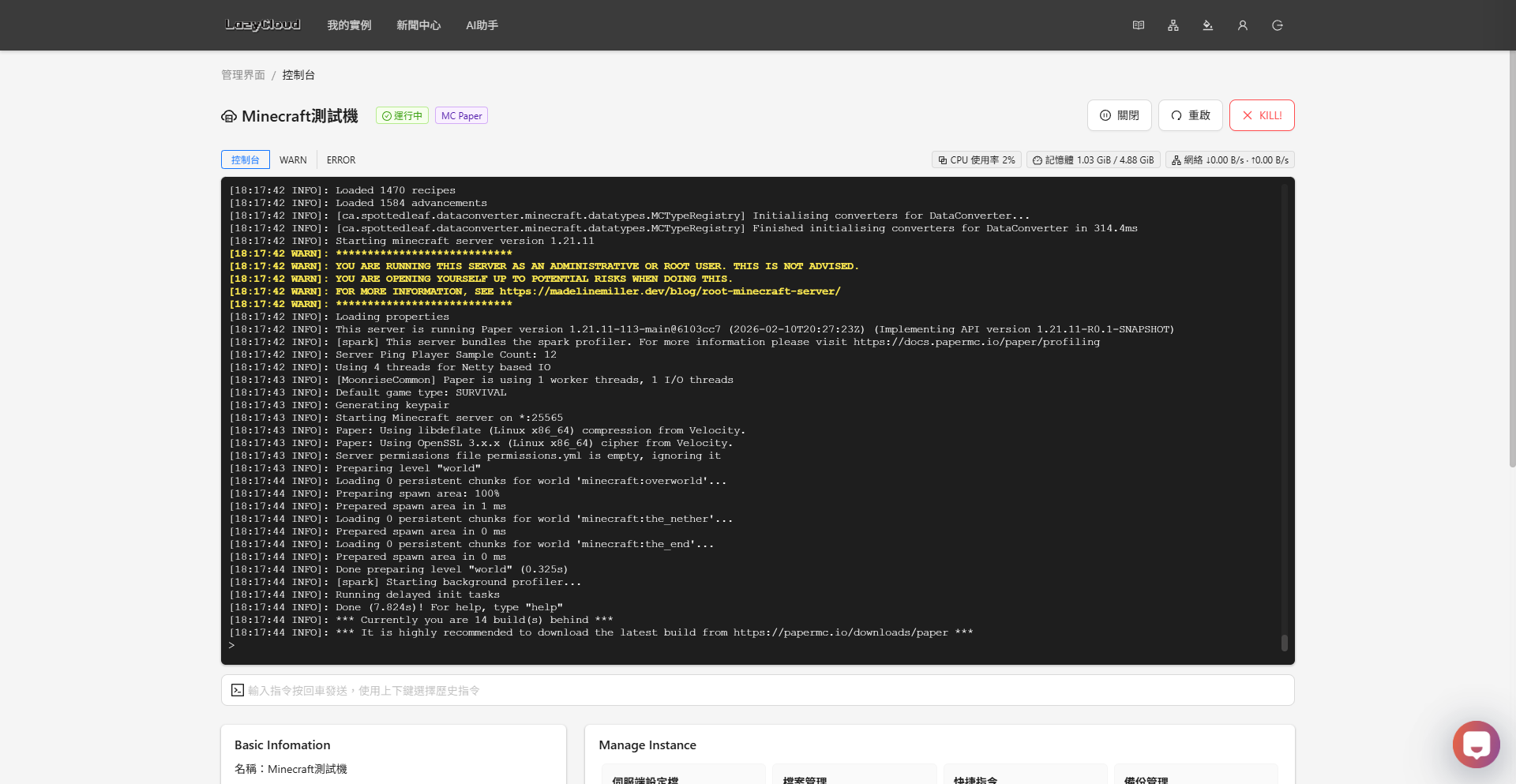This screenshot has height=784, width=1516.
Task: Focus the console command input field
Action: point(758,690)
